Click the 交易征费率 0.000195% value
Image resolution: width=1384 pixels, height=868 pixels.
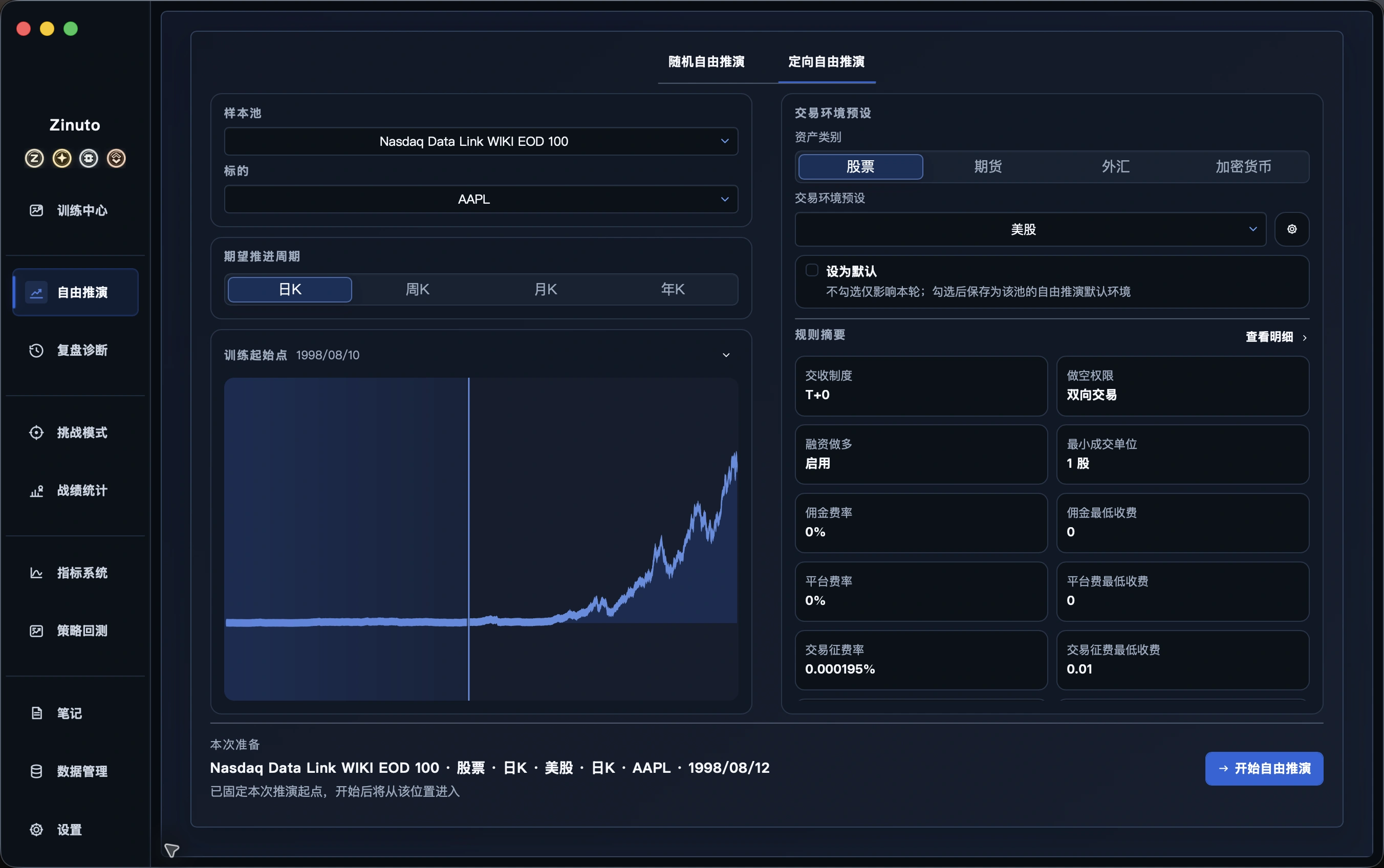point(840,669)
